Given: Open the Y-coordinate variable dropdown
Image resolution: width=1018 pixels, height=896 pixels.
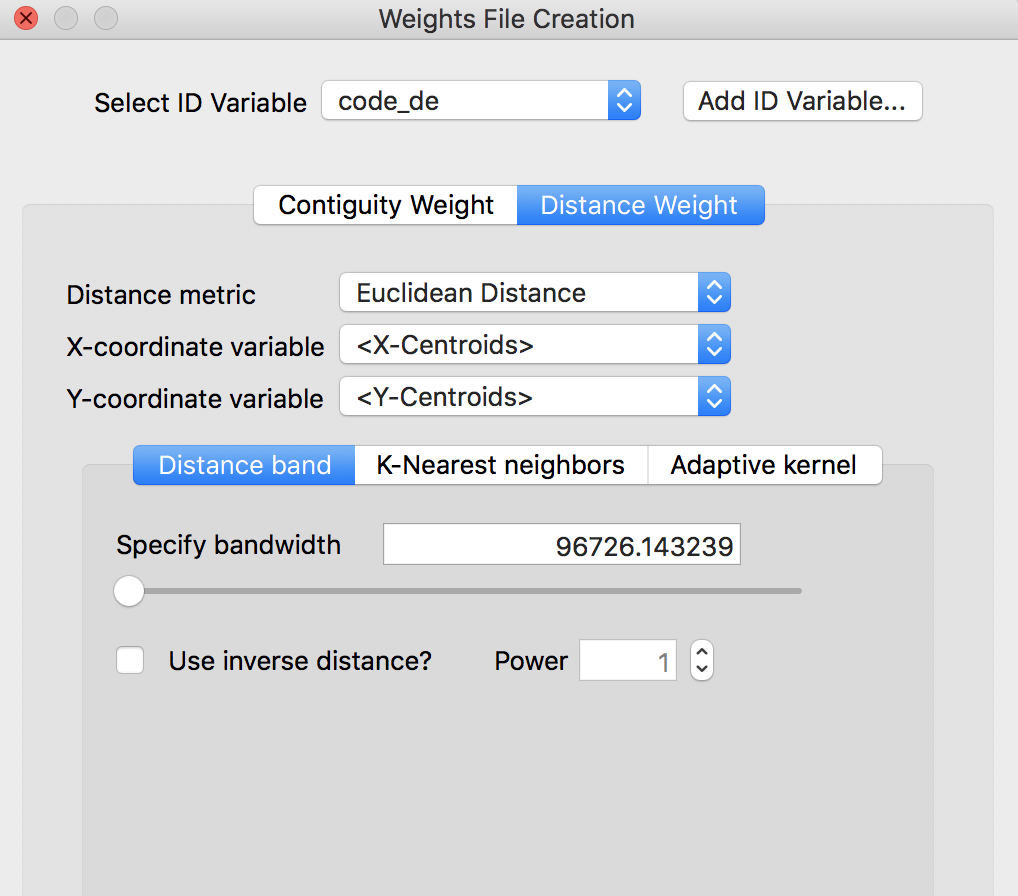Looking at the screenshot, I should click(x=520, y=396).
